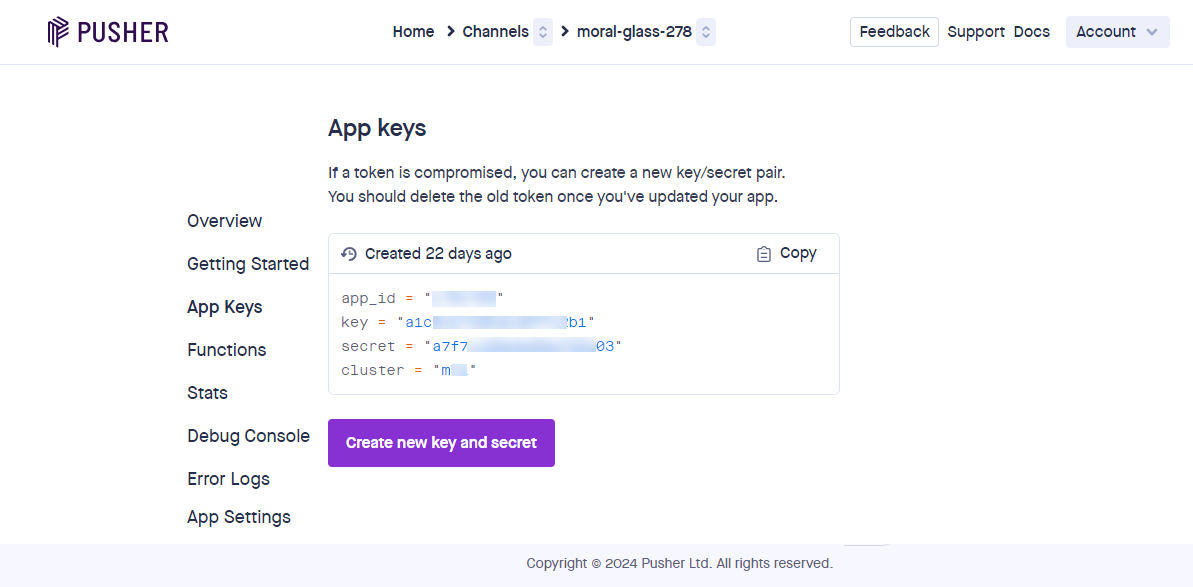Open Stats in the sidebar
Viewport: 1193px width, 587px height.
point(207,393)
